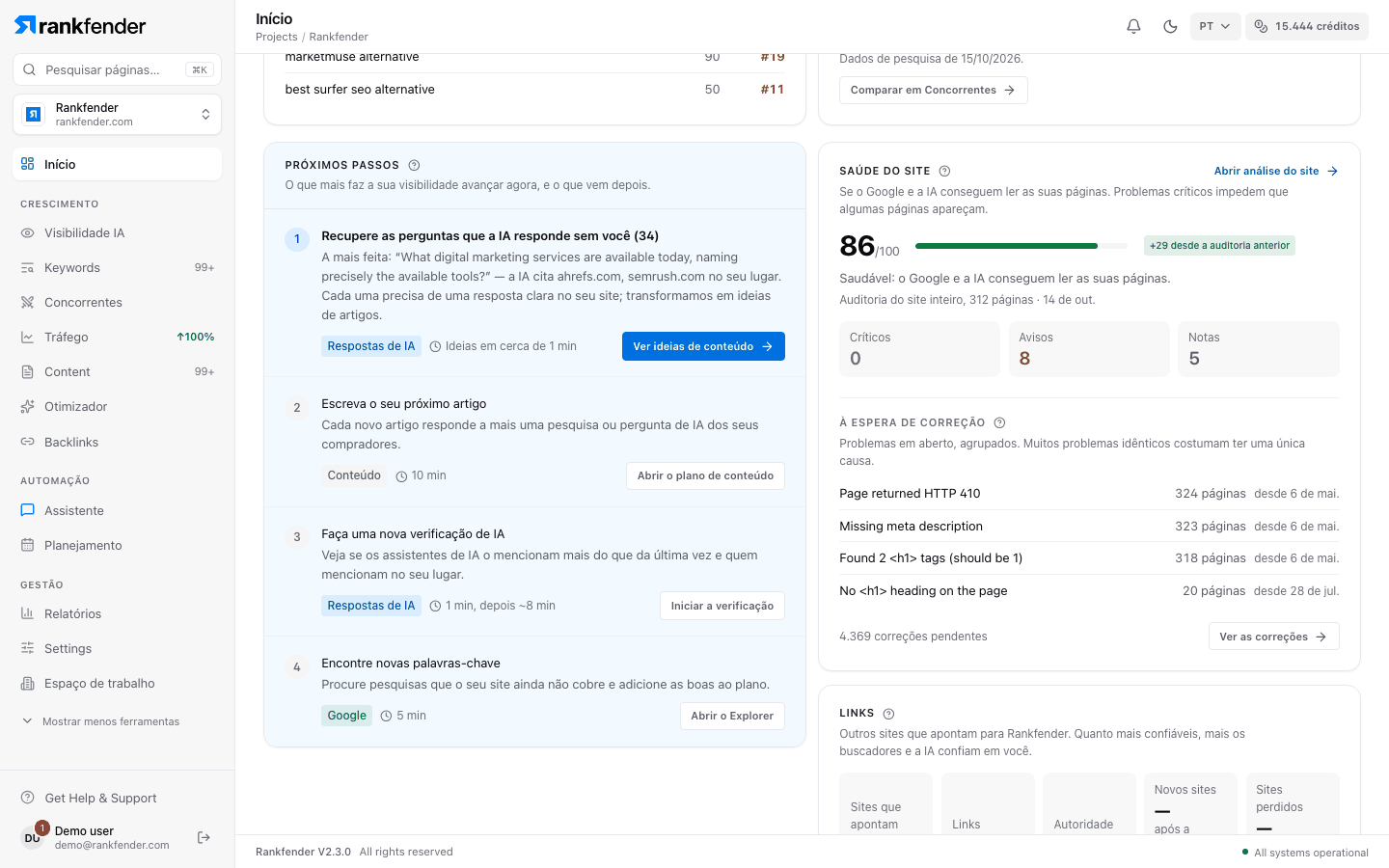Click the Relatórios bar chart icon
Viewport: 1389px width, 868px height.
27,613
